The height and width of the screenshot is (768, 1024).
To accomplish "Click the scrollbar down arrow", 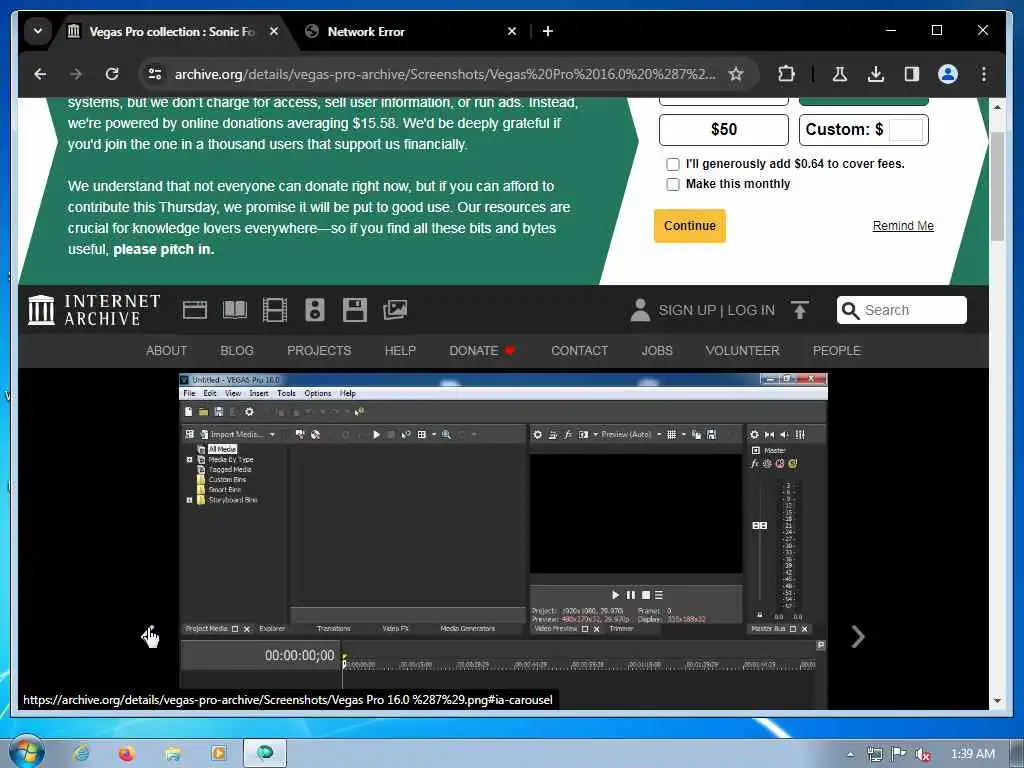I will click(997, 701).
